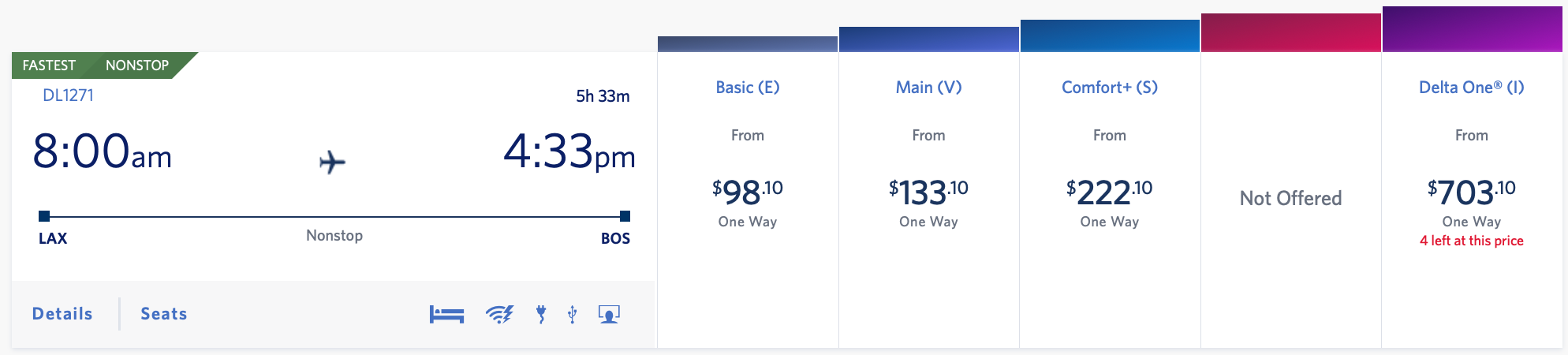Select the Main (V) $133.10 fare
Viewport: 1568px width, 355px height.
pos(928,192)
